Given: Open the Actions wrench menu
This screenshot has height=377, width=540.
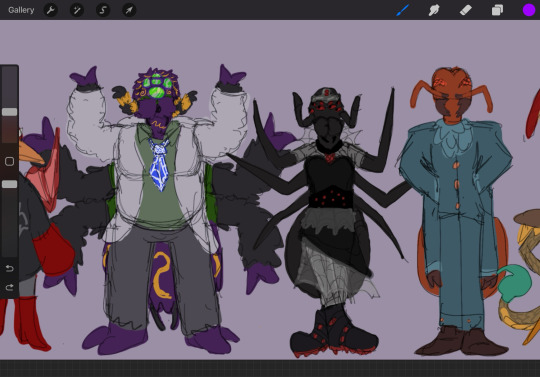Looking at the screenshot, I should point(51,10).
